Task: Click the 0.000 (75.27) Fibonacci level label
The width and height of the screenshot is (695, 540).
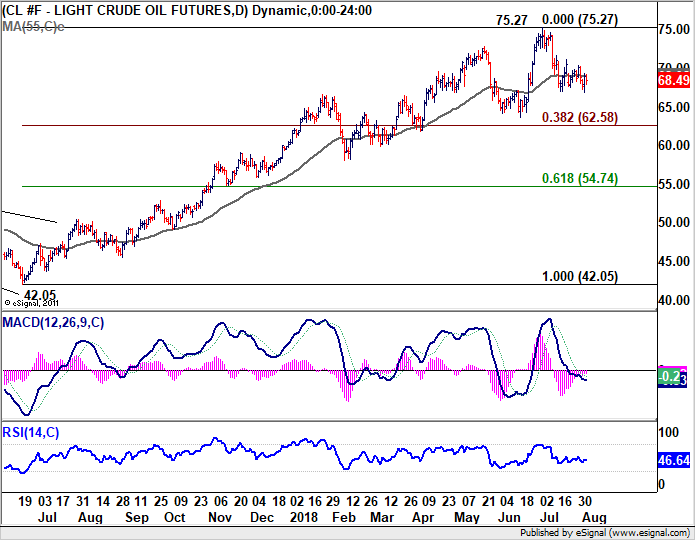Action: (x=580, y=20)
